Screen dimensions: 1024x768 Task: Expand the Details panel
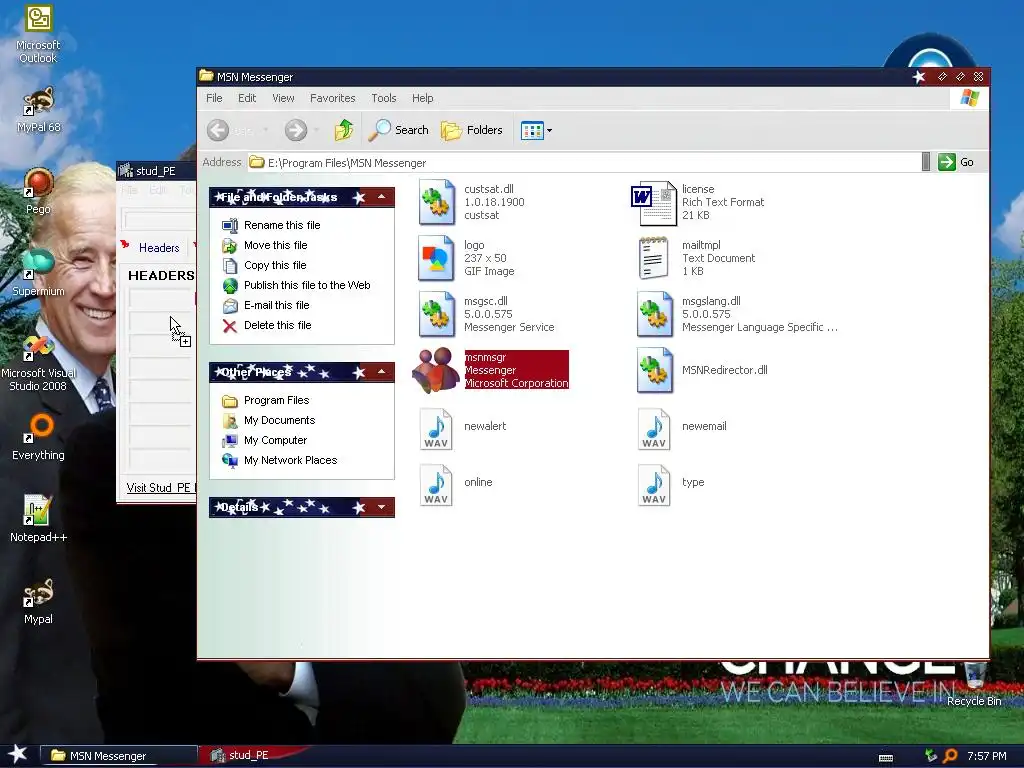point(381,507)
